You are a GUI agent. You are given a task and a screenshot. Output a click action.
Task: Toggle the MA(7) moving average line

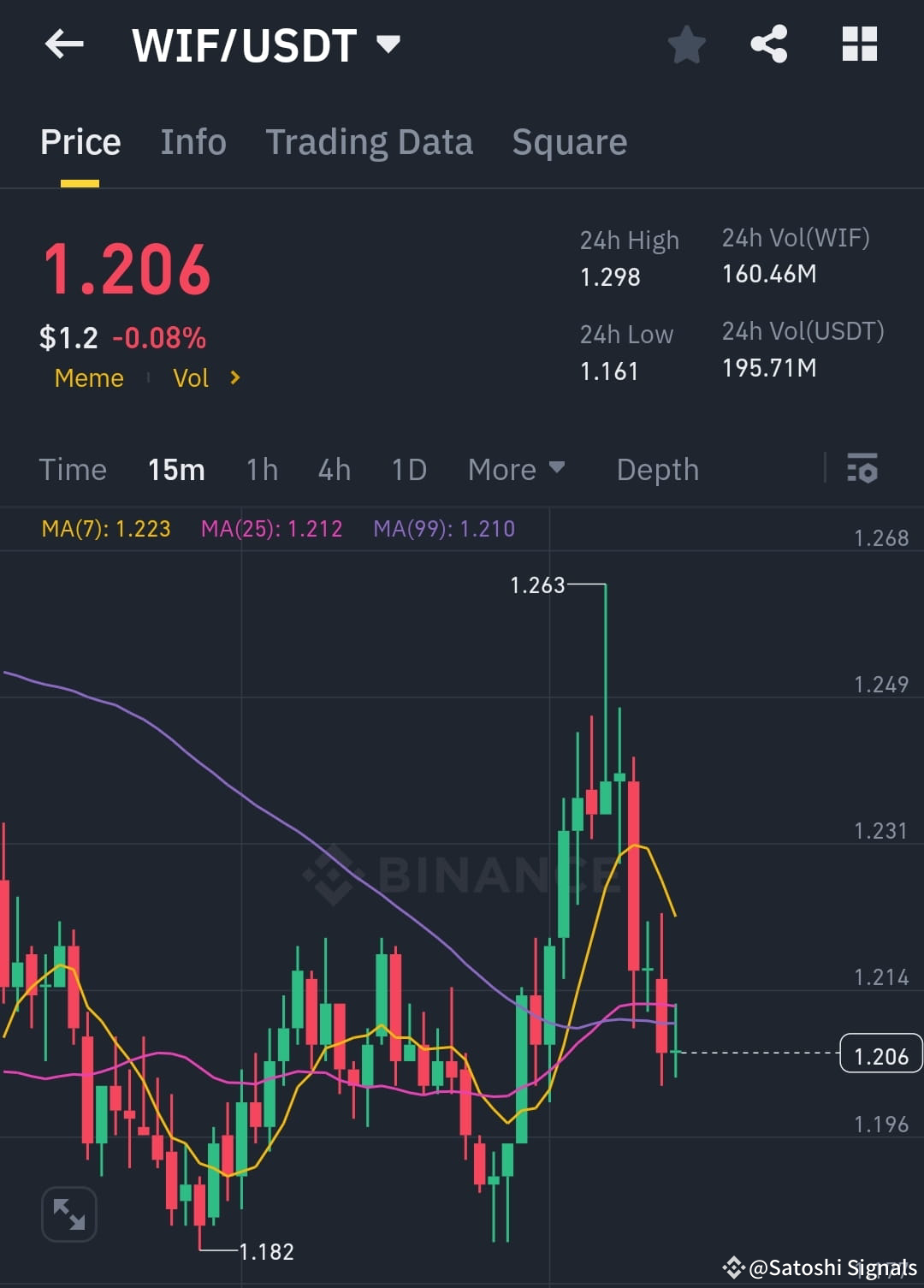(106, 529)
